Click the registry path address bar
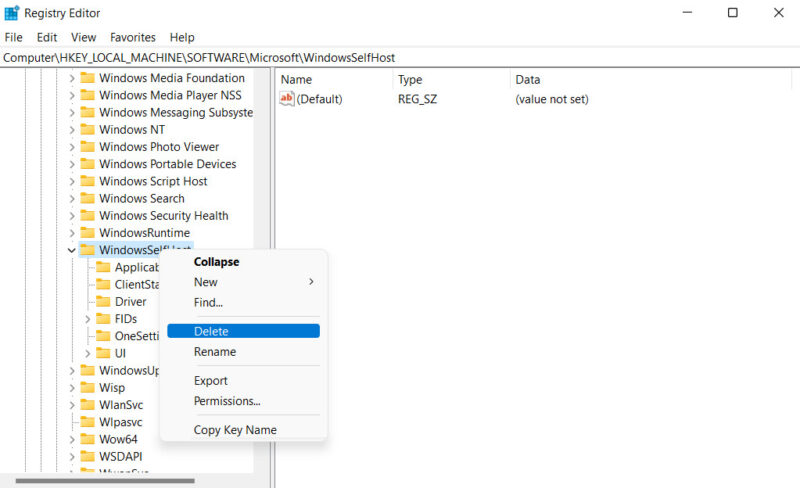The width and height of the screenshot is (800, 488). click(400, 58)
